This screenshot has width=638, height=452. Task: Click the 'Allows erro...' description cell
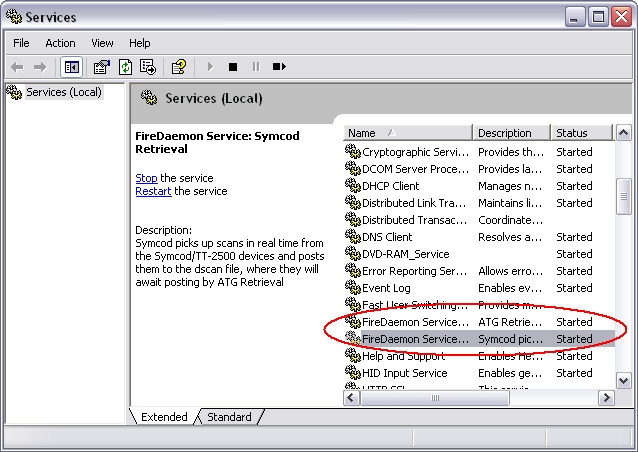[x=511, y=271]
